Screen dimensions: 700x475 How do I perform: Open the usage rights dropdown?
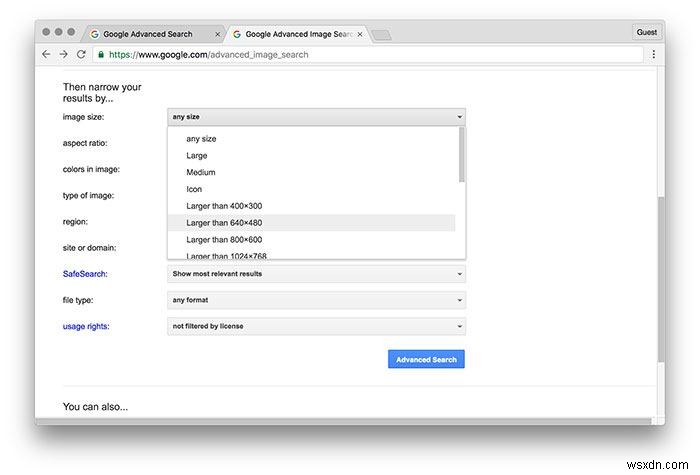[316, 325]
